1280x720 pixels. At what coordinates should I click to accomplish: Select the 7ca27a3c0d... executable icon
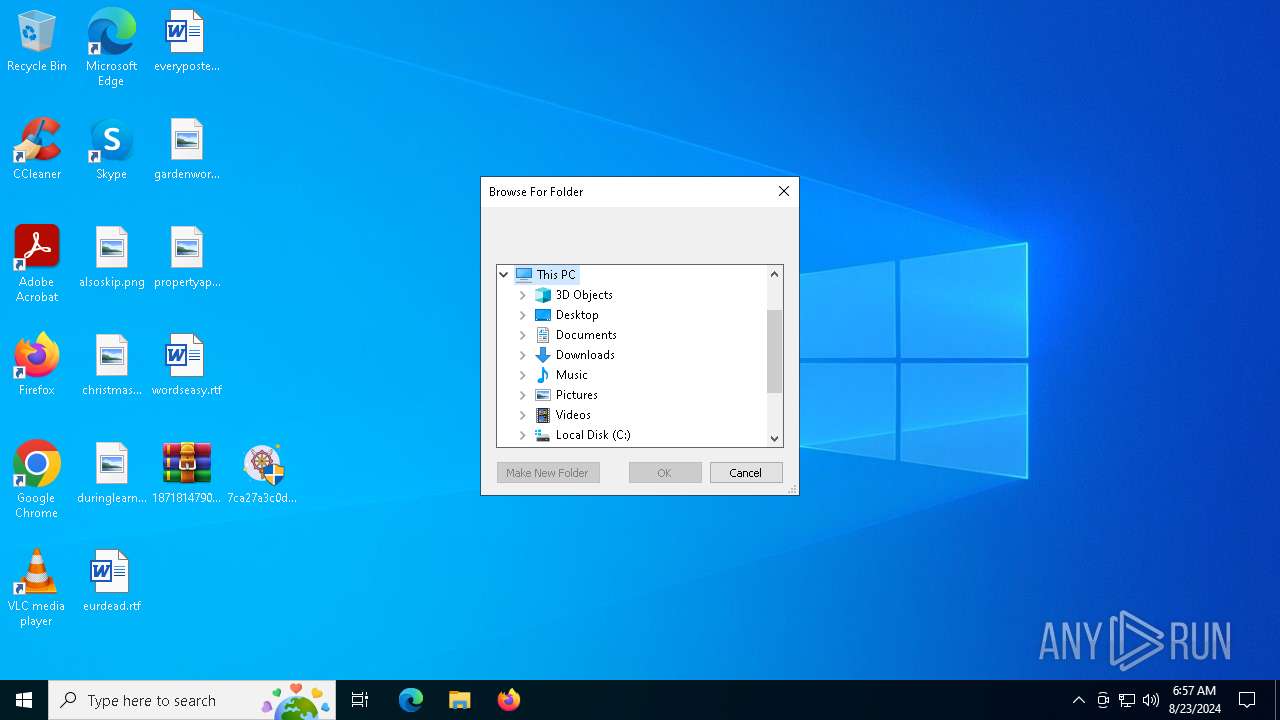click(262, 474)
